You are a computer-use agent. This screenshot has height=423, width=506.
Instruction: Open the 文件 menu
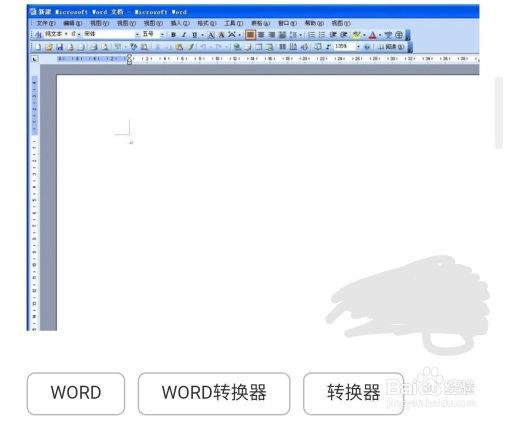coord(46,23)
